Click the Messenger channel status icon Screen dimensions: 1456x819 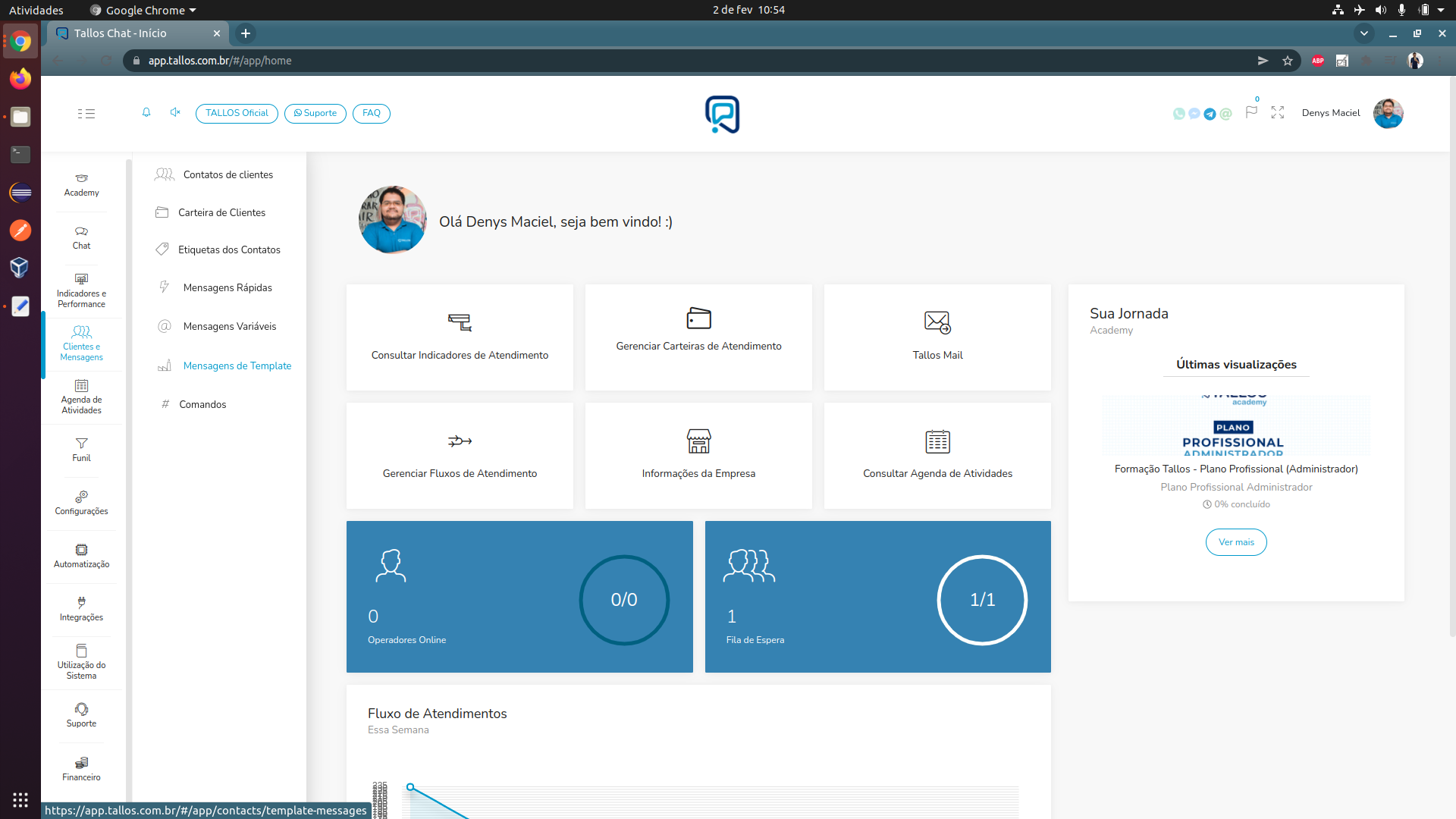point(1194,114)
